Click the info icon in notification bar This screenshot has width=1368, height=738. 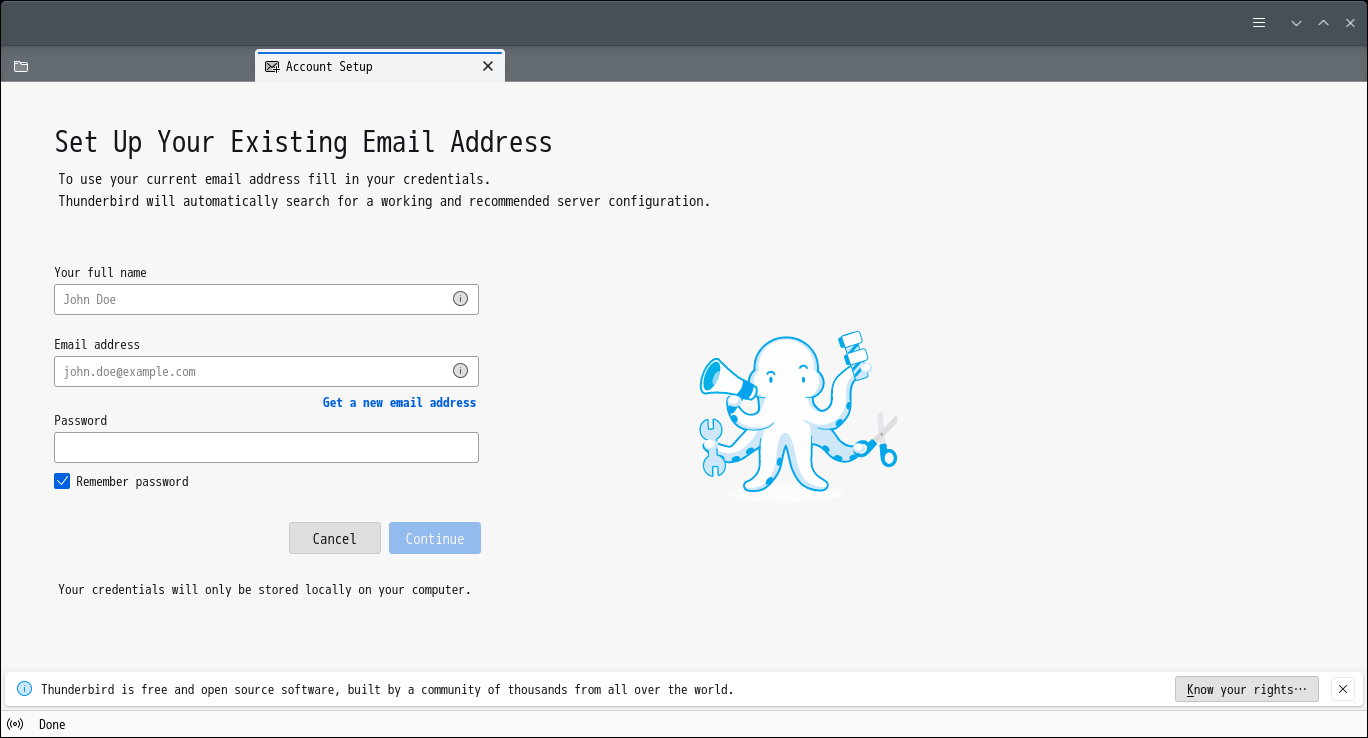[24, 689]
